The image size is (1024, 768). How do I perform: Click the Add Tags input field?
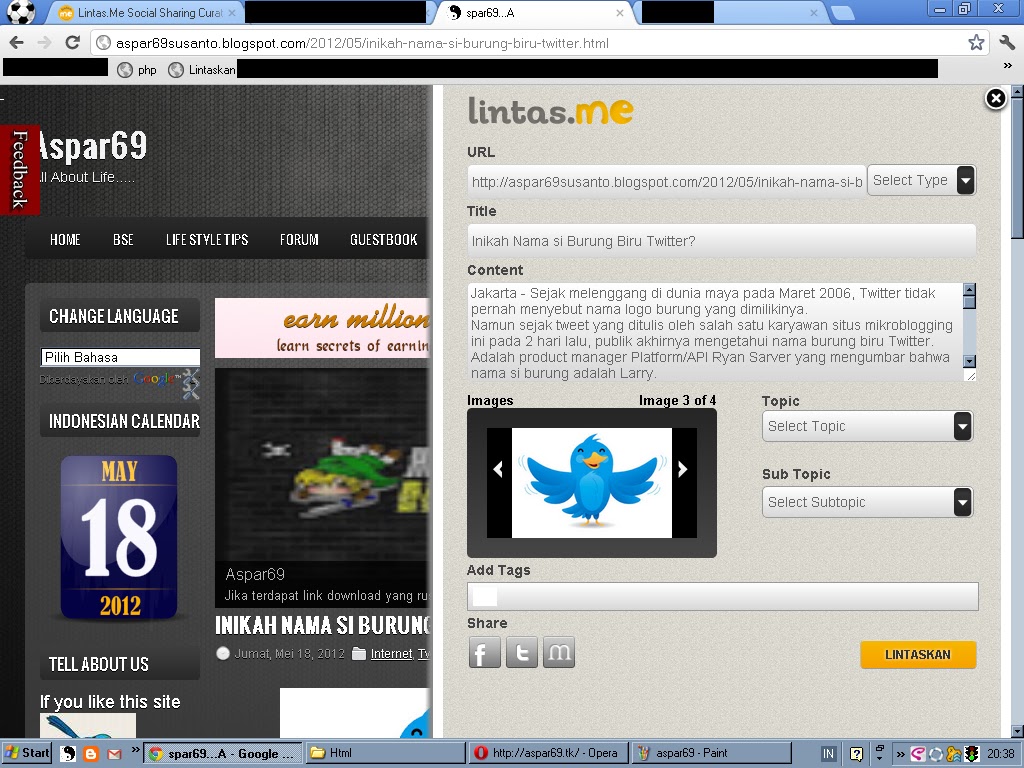722,596
